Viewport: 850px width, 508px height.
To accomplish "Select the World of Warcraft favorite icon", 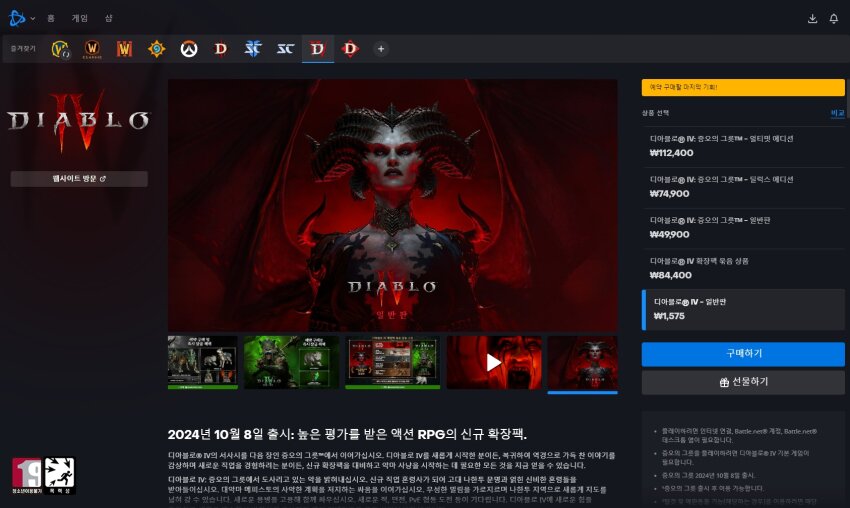I will click(60, 49).
